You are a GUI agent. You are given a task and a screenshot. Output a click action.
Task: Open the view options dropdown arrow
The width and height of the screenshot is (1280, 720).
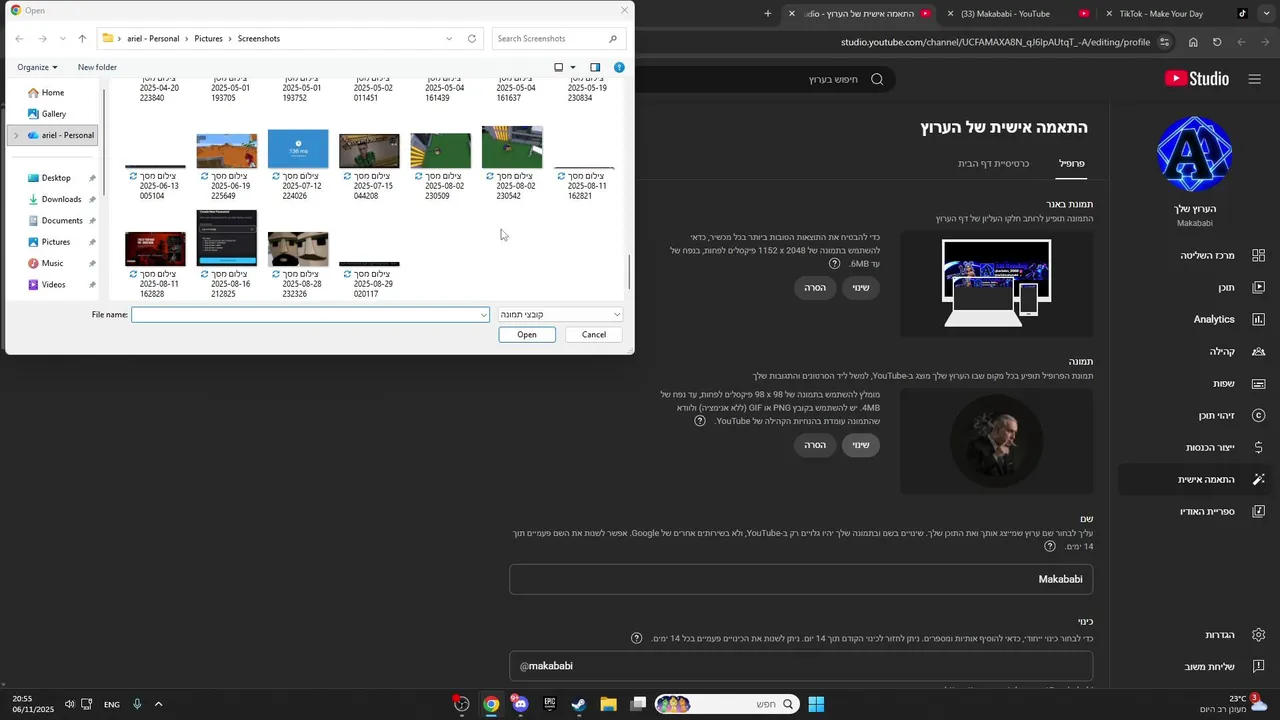[573, 67]
